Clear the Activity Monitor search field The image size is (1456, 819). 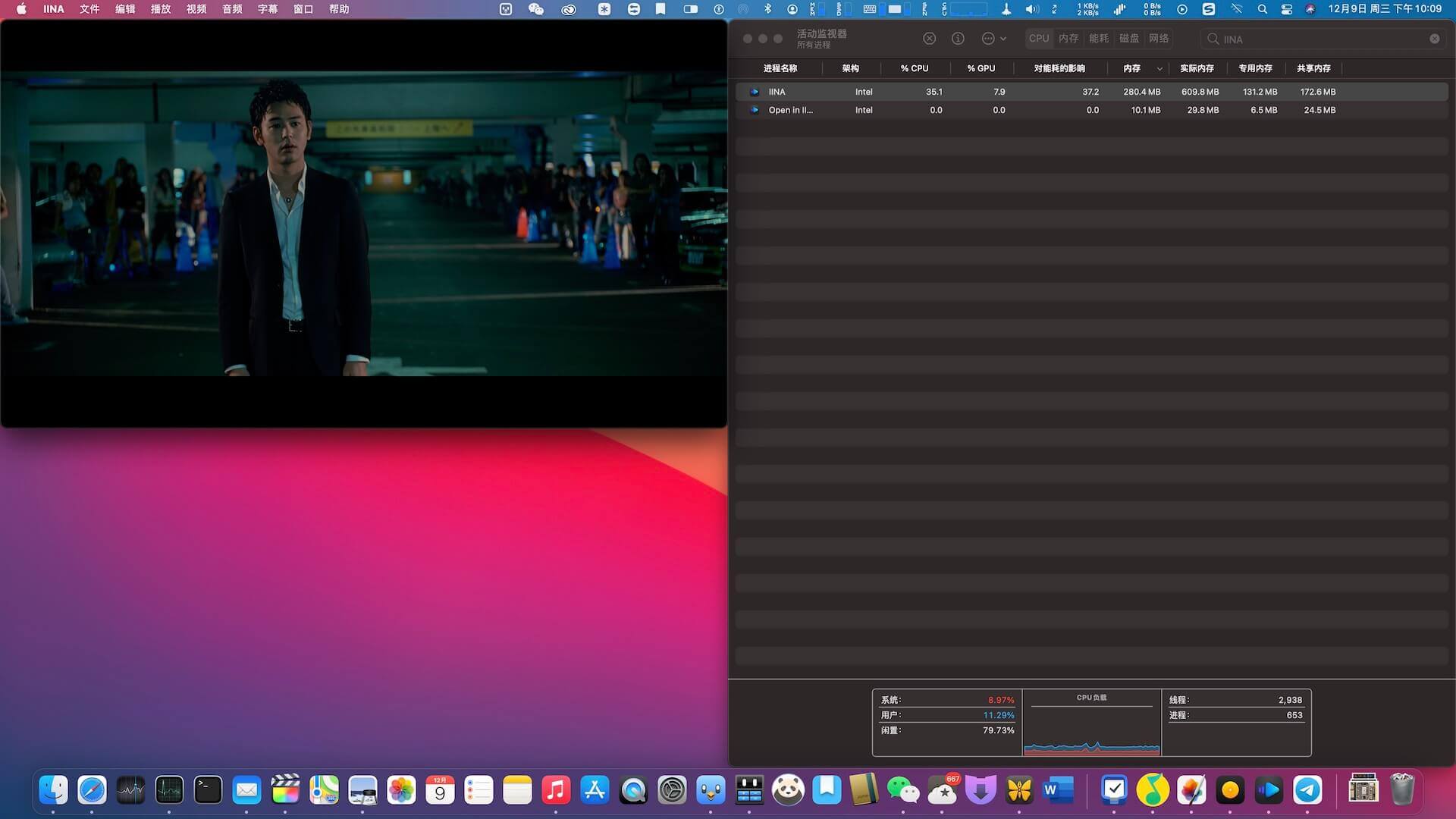[x=1435, y=39]
